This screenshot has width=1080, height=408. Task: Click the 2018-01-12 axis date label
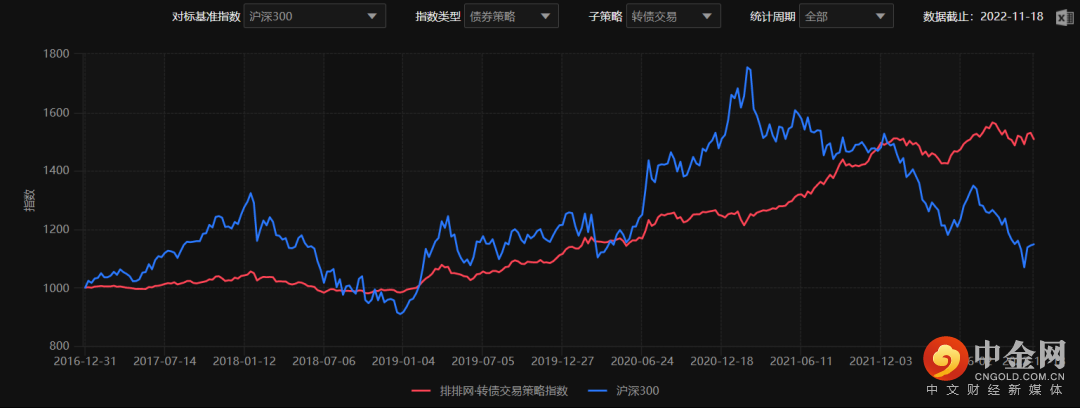245,360
